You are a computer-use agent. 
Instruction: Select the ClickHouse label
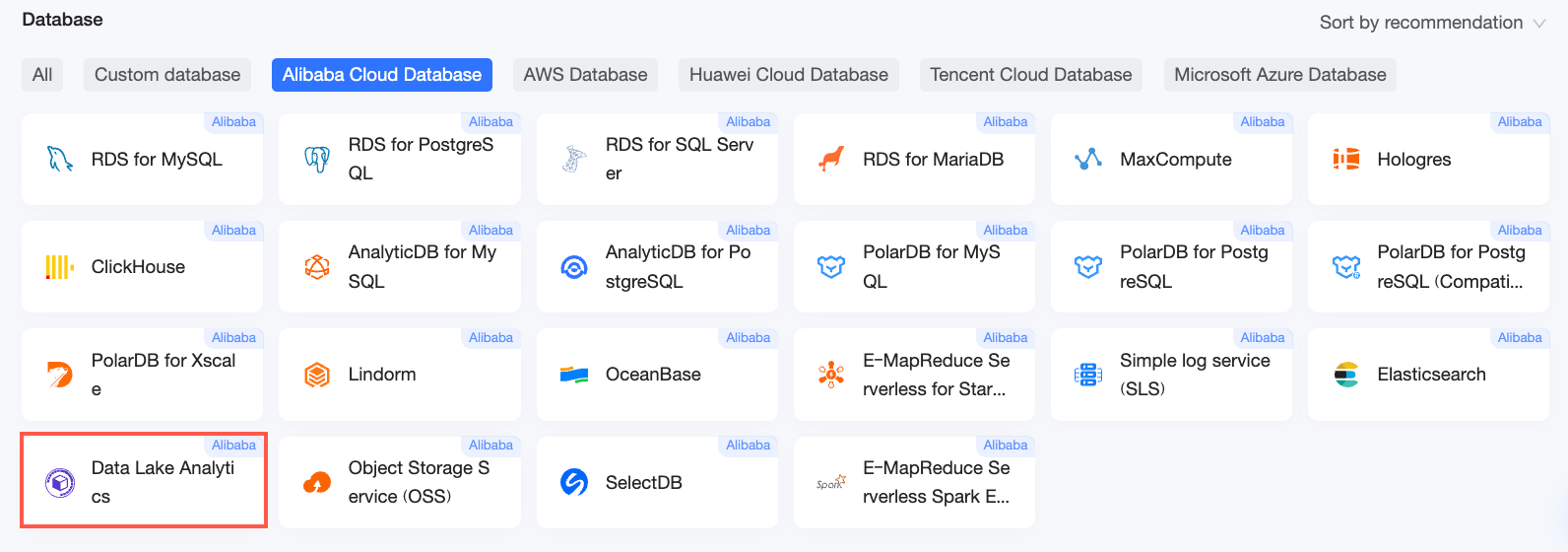click(x=138, y=267)
